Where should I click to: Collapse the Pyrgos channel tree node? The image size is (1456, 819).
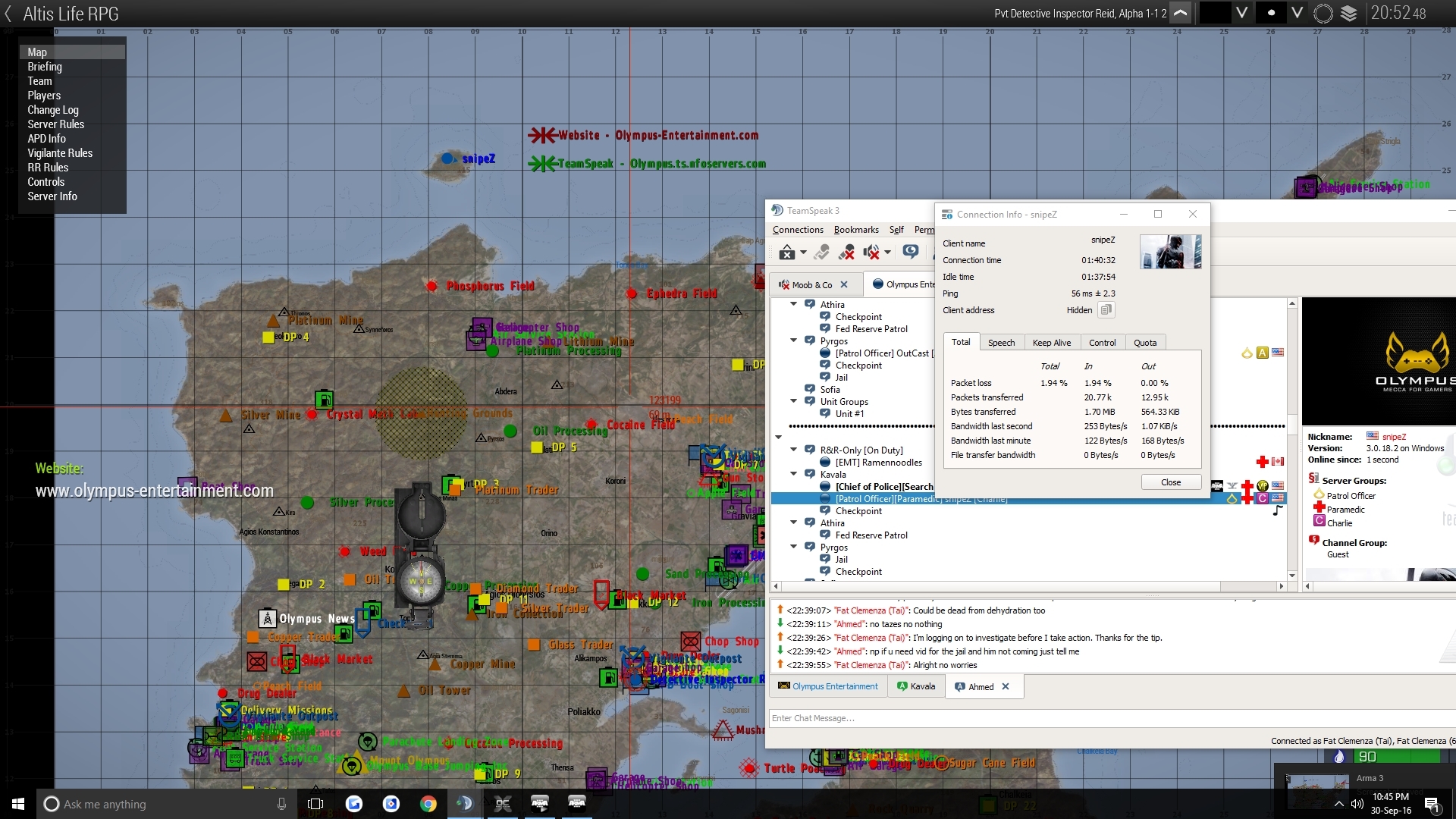pyautogui.click(x=794, y=340)
